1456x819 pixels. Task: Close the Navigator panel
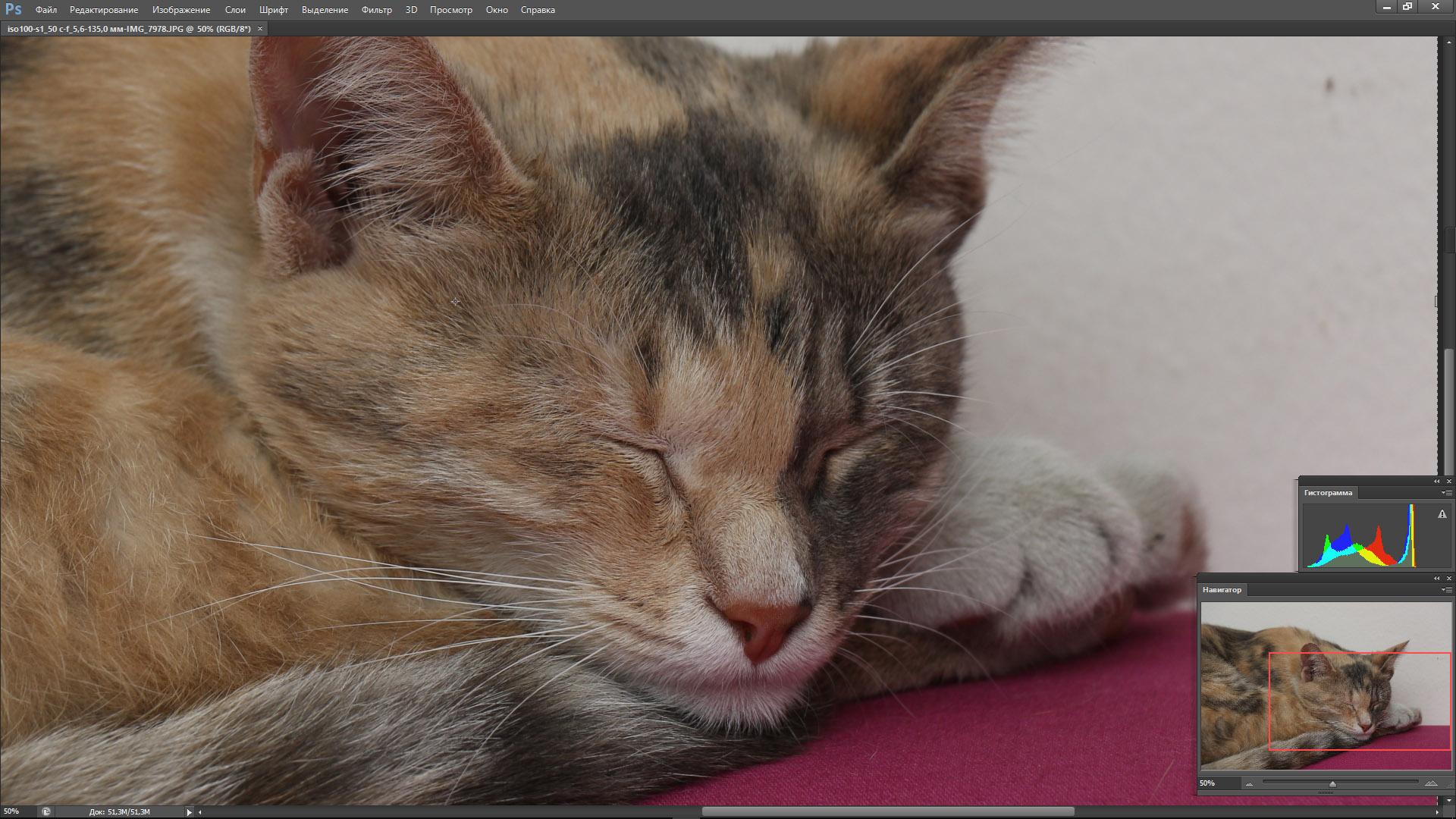click(x=1448, y=579)
